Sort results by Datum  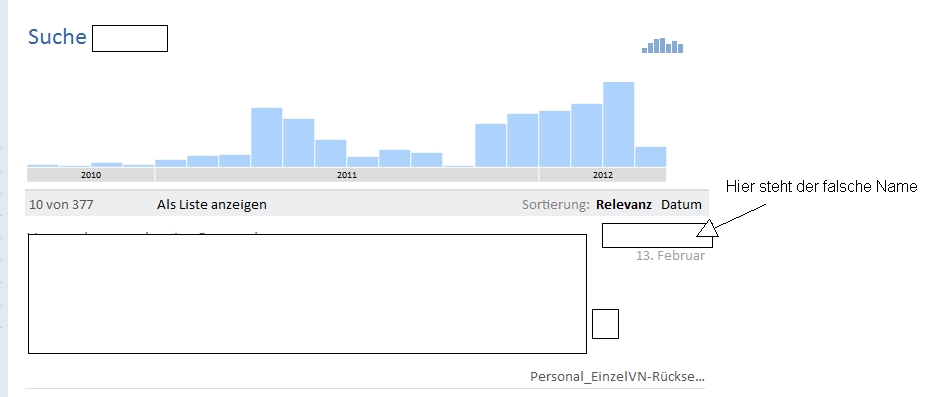coord(681,204)
